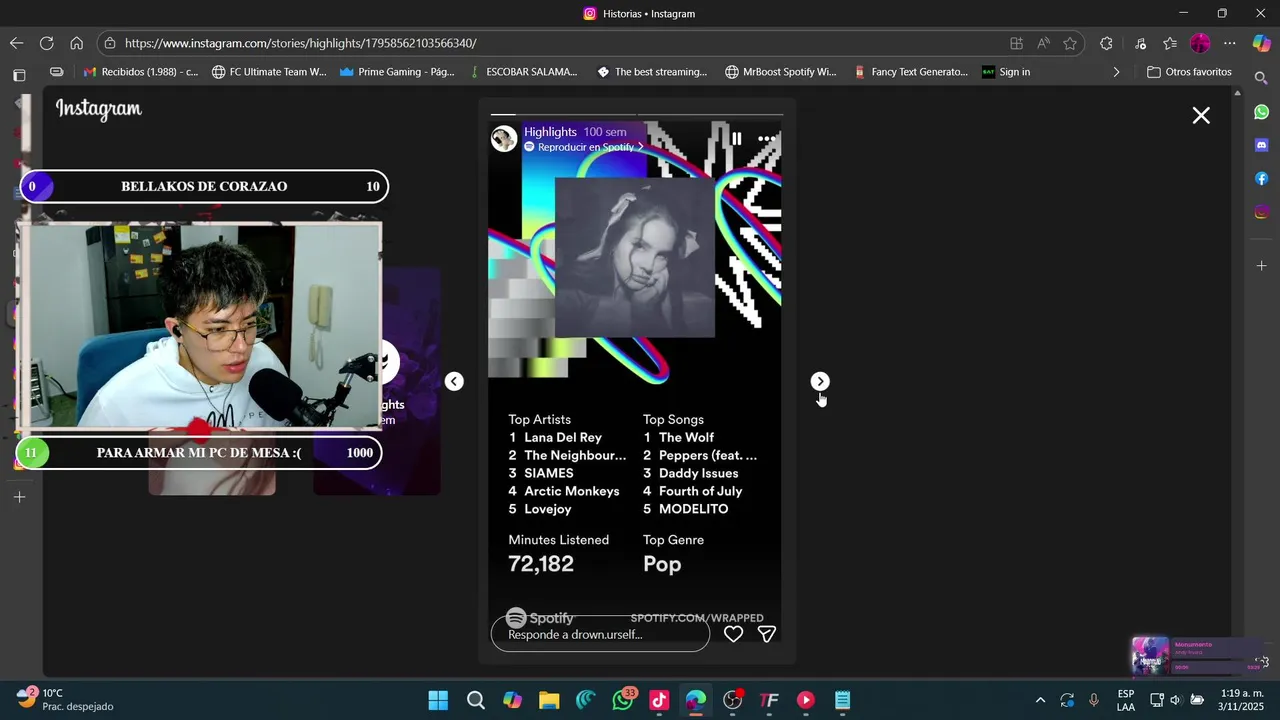Go to the next story
The width and height of the screenshot is (1280, 720).
point(820,381)
